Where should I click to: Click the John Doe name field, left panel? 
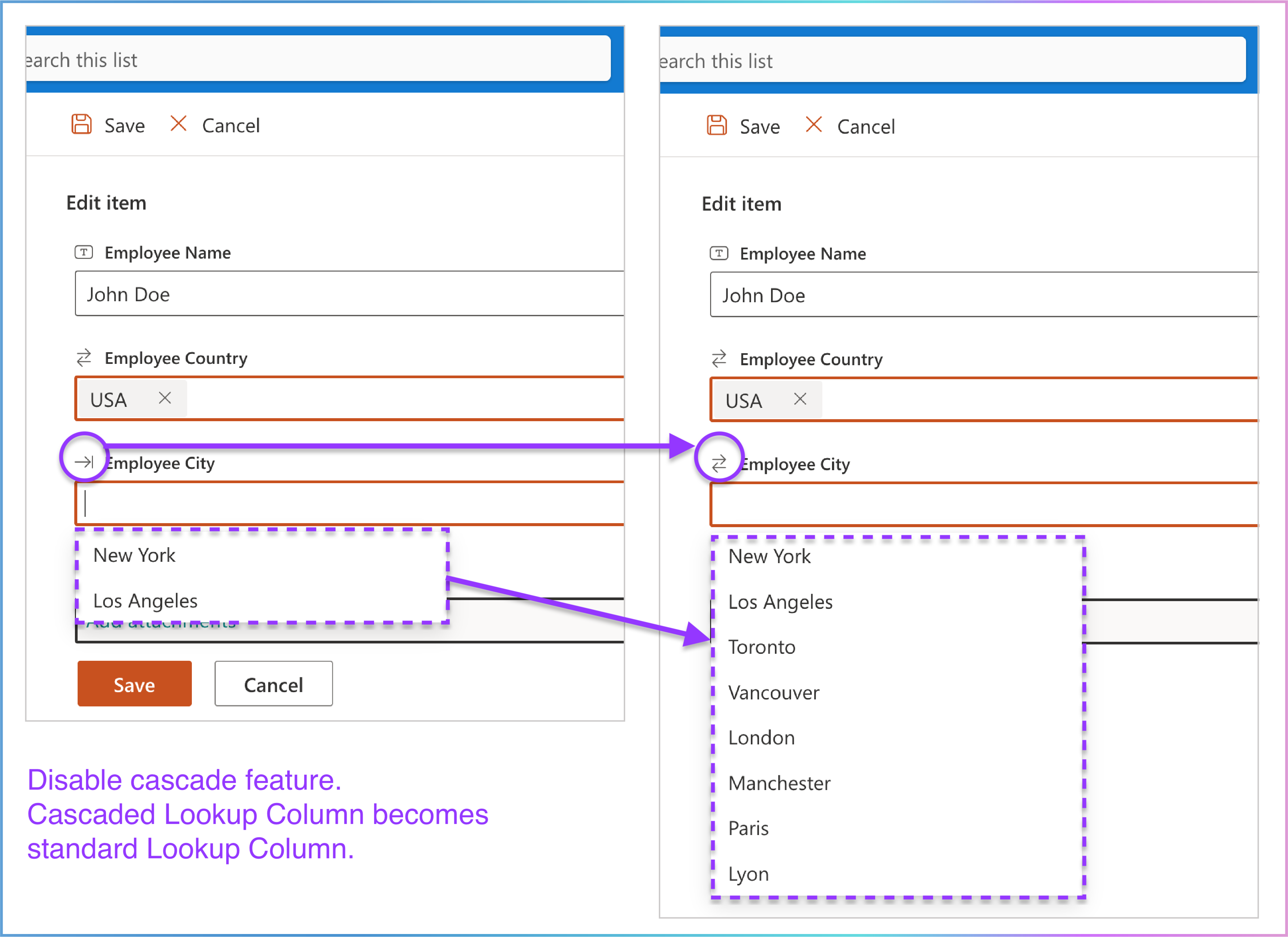(349, 294)
